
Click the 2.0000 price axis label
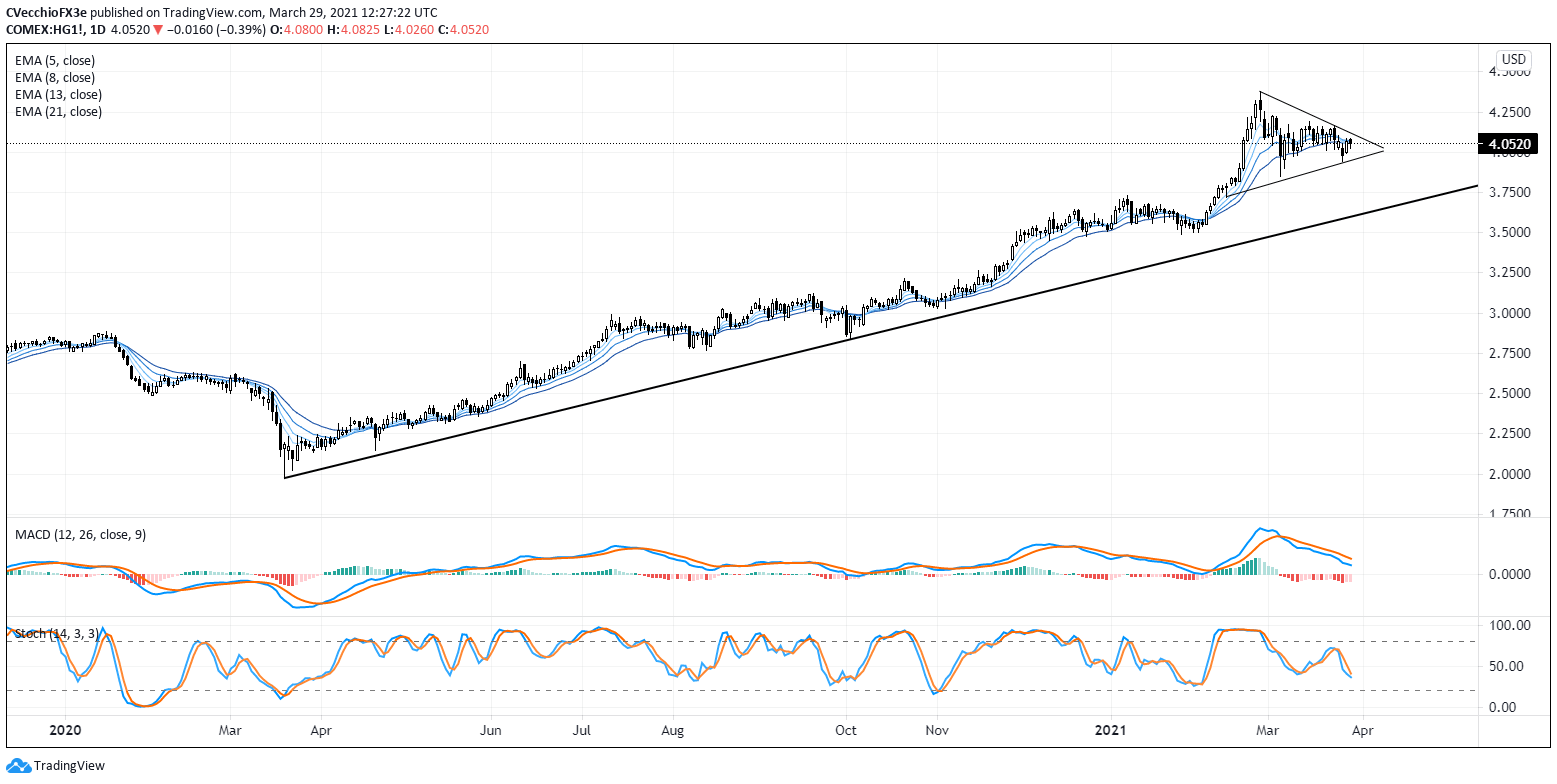point(1511,474)
